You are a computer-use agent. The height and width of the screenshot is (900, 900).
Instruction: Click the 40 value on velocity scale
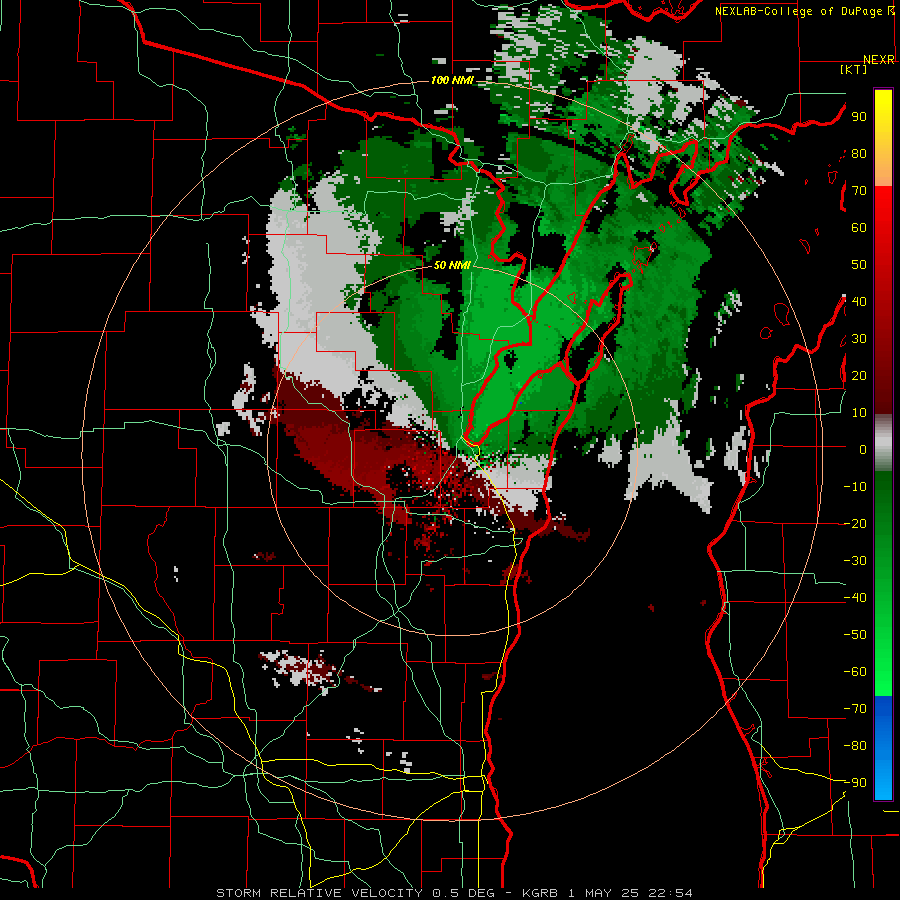[x=859, y=302]
